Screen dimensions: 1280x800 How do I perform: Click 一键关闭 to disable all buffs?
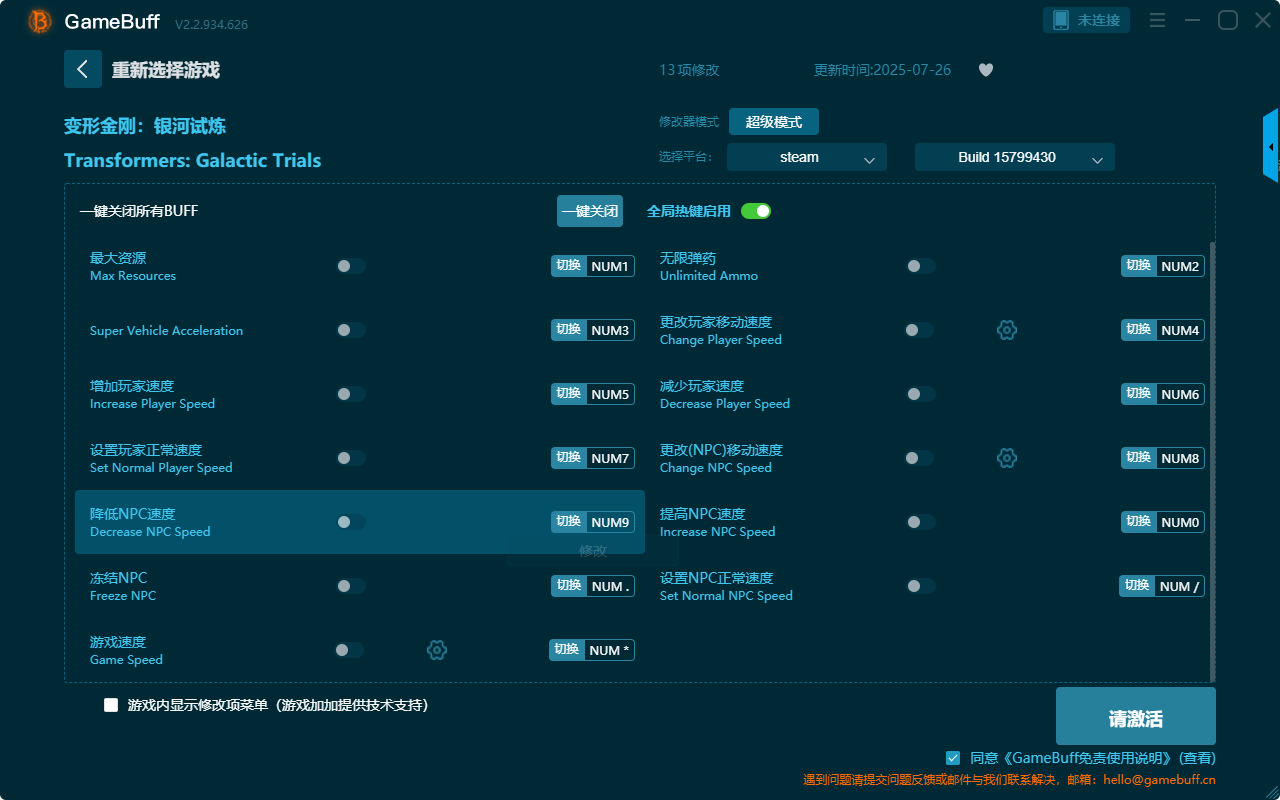(x=590, y=211)
